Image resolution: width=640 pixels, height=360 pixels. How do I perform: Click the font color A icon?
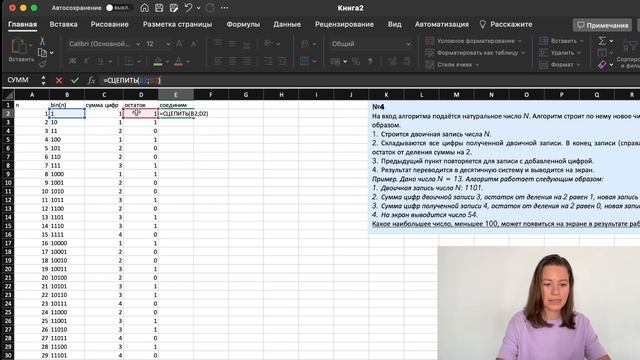click(178, 62)
